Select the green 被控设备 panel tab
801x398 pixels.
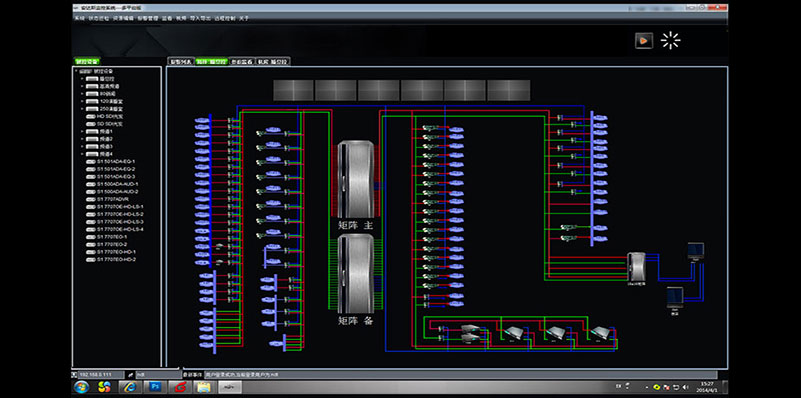(x=86, y=61)
